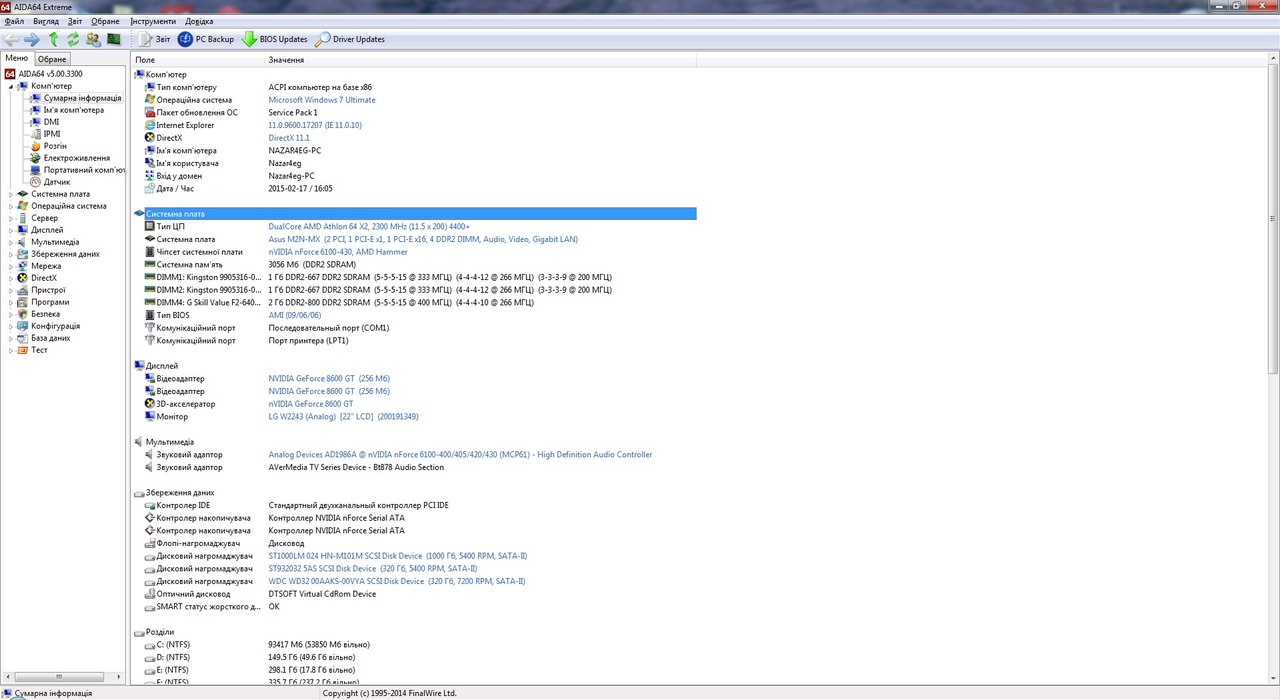
Task: Click the DirectX 11.1 value link
Action: (x=289, y=138)
